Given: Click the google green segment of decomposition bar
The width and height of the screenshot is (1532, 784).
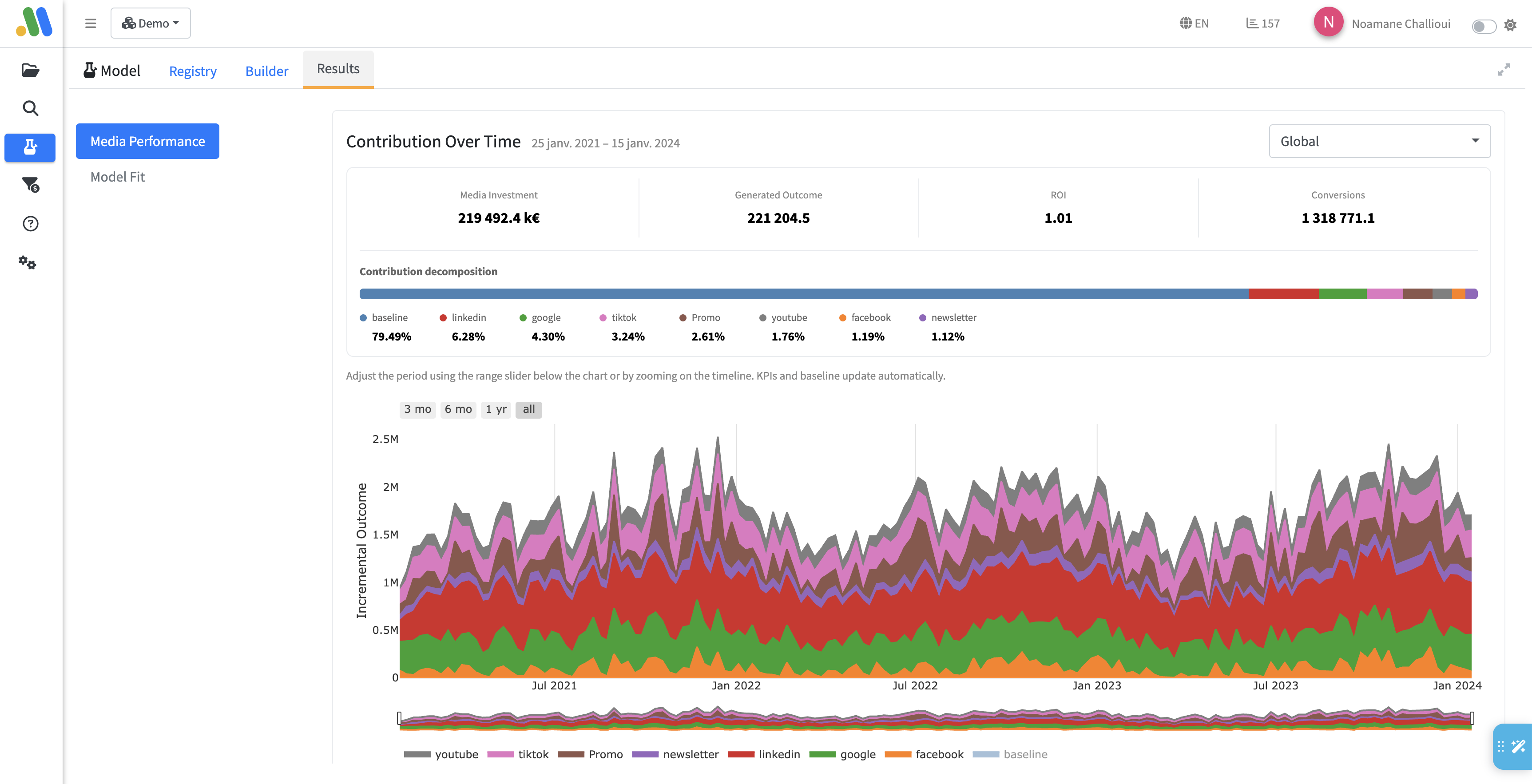Looking at the screenshot, I should click(1342, 293).
